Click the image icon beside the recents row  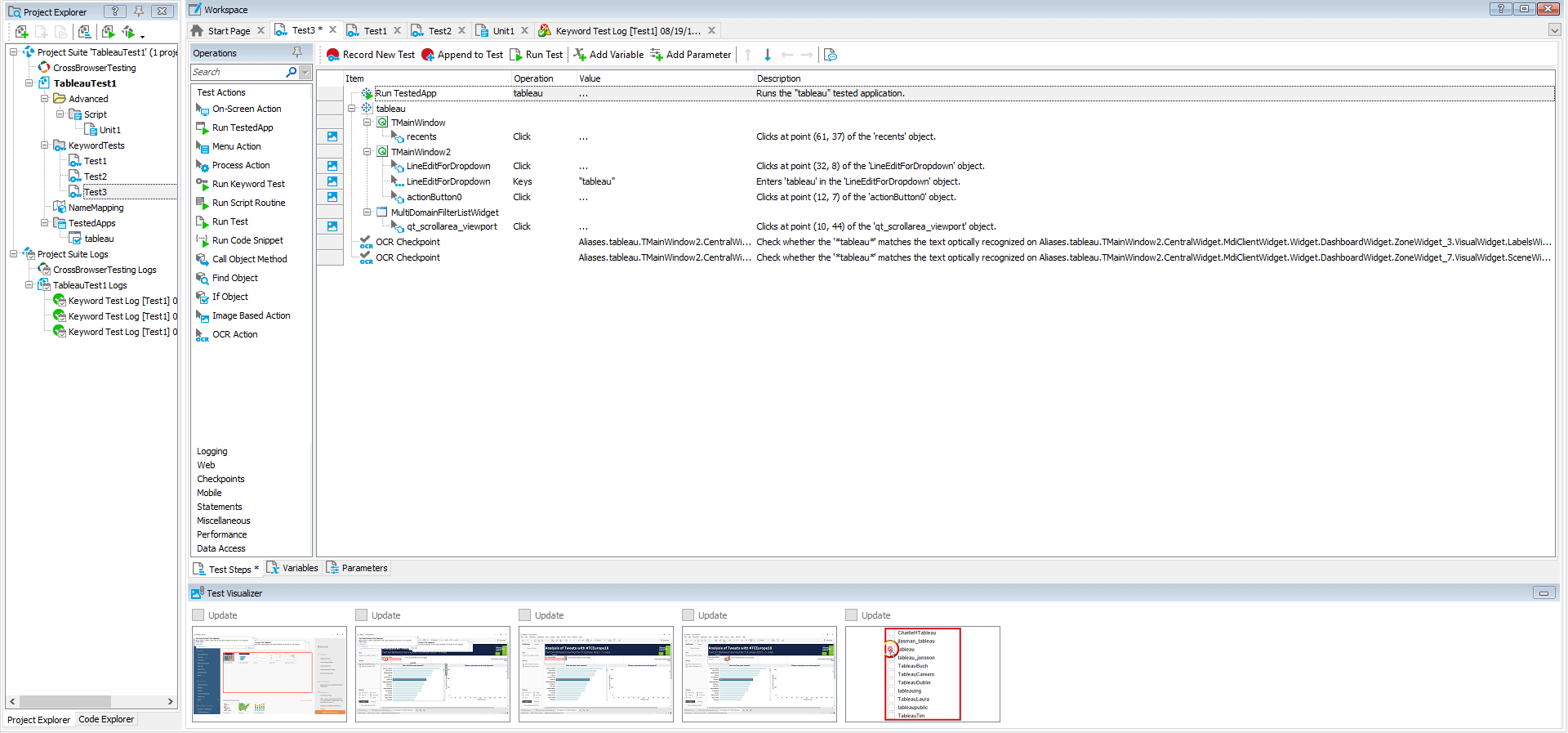tap(332, 136)
